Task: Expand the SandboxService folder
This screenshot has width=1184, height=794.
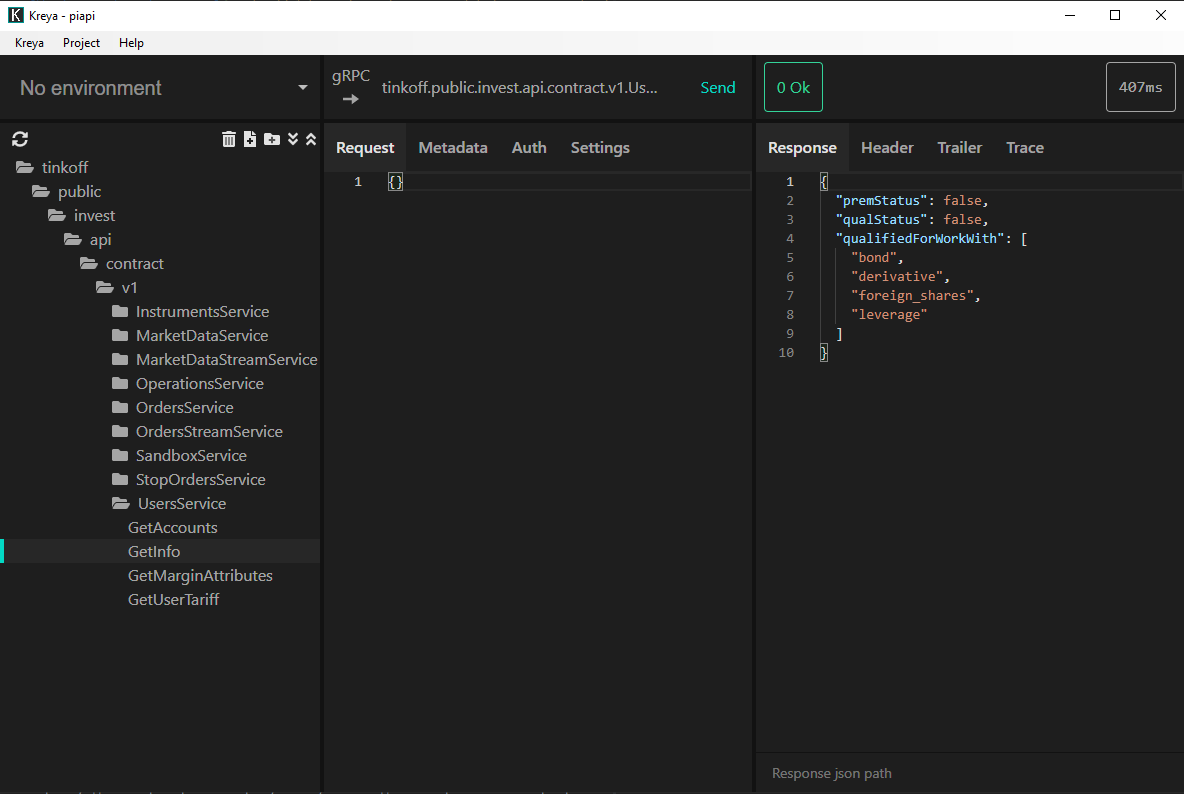Action: [x=190, y=456]
